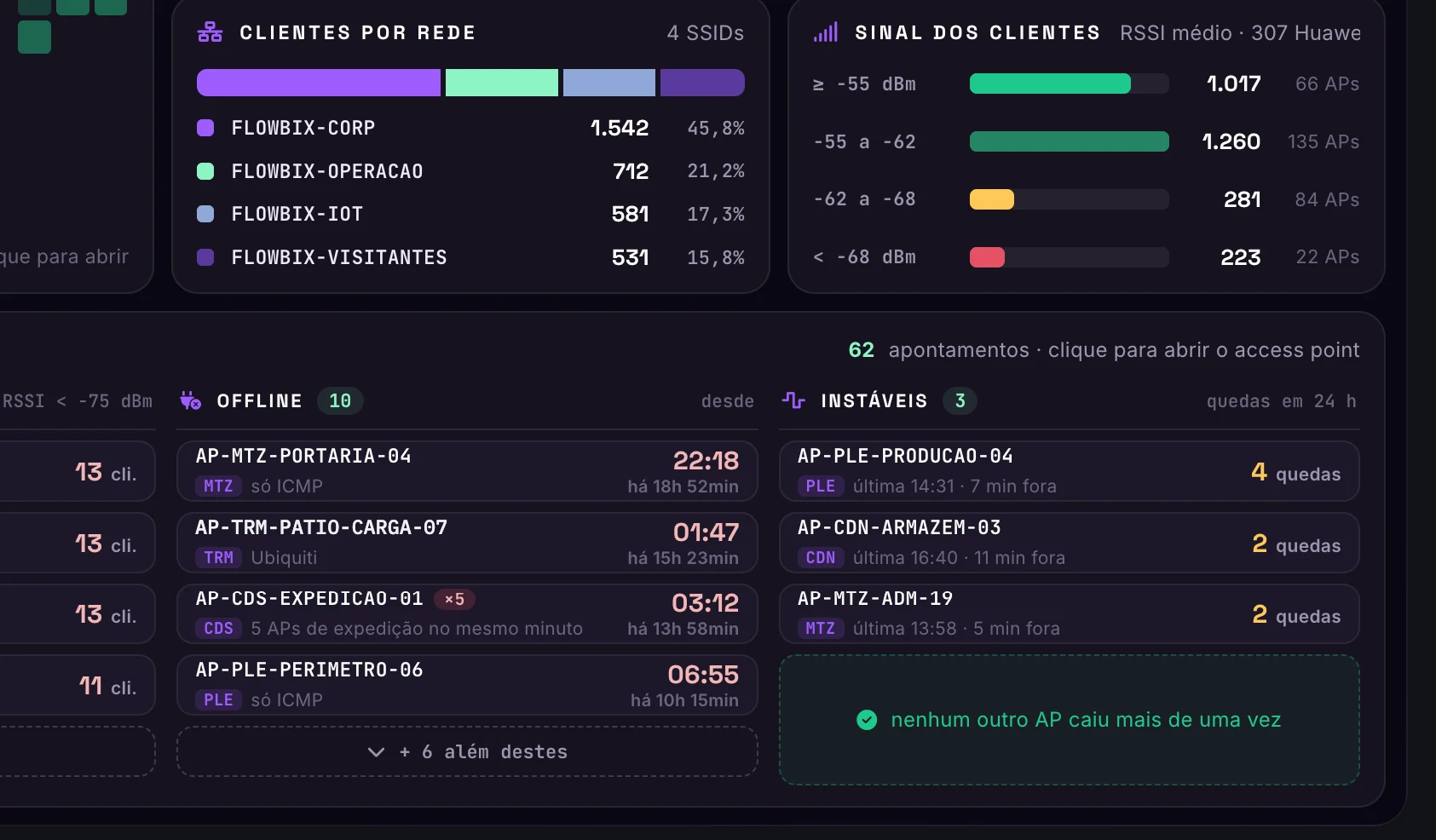Click the red signal bar for '< -68 dBm'
The width and height of the screenshot is (1436, 840).
(x=987, y=257)
